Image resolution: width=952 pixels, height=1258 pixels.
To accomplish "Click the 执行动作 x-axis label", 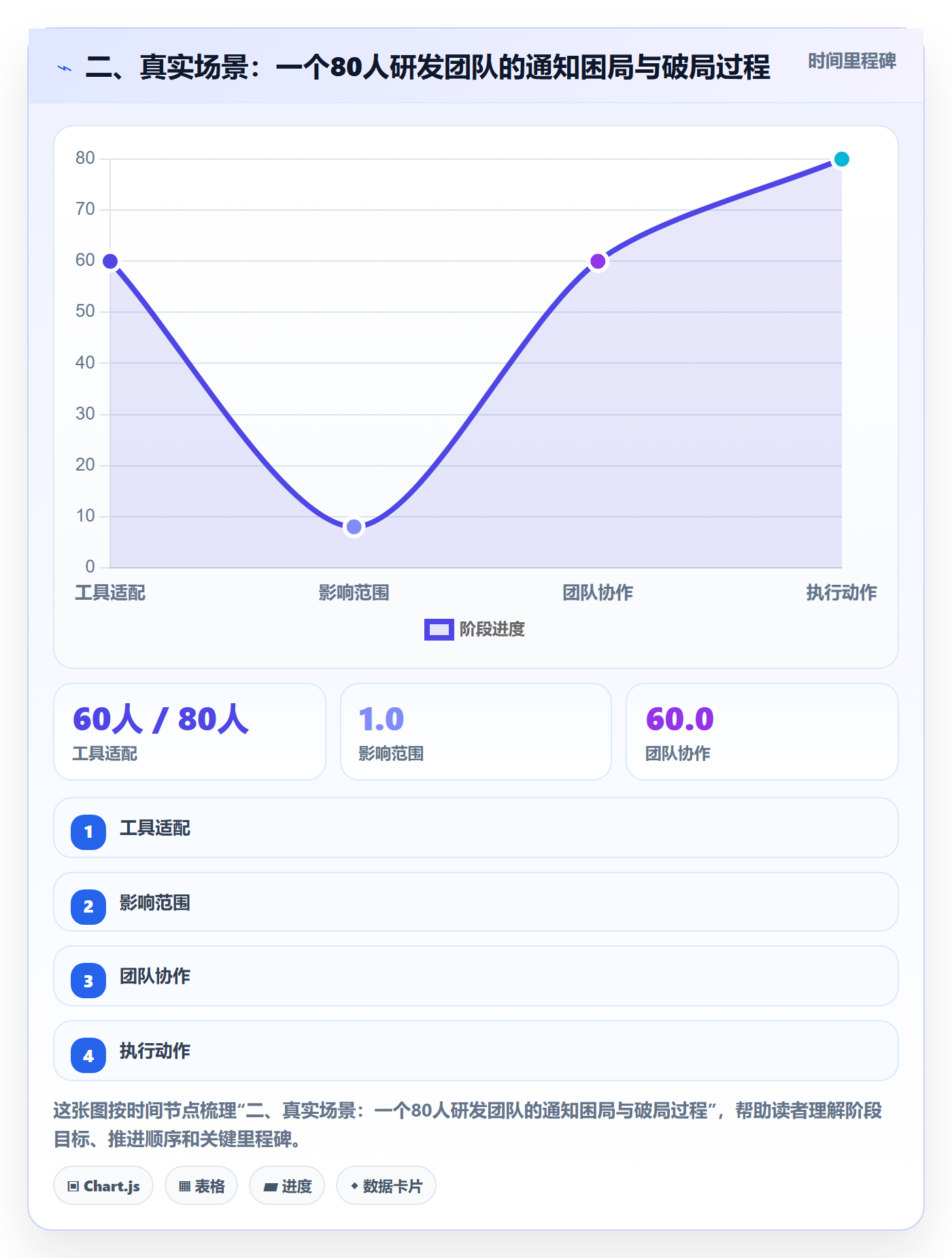I will click(842, 593).
